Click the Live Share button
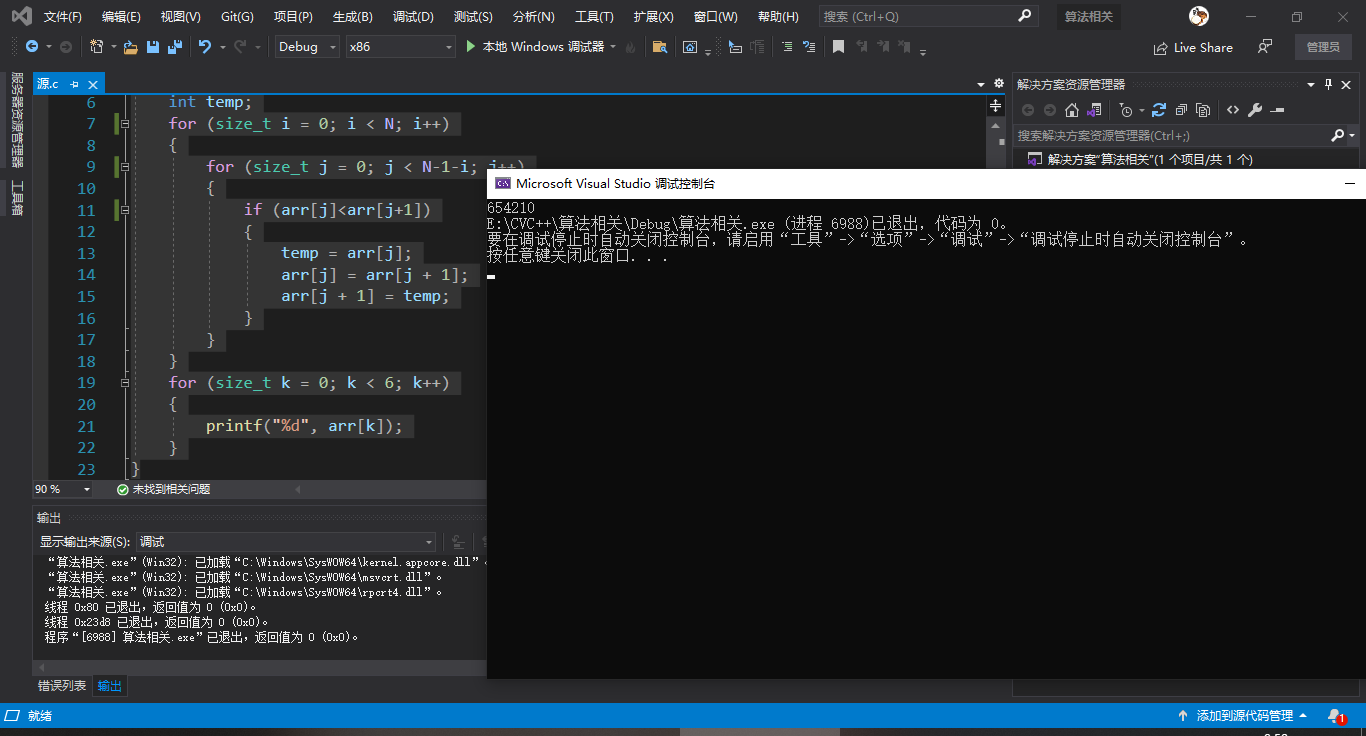Viewport: 1366px width, 736px height. 1193,48
